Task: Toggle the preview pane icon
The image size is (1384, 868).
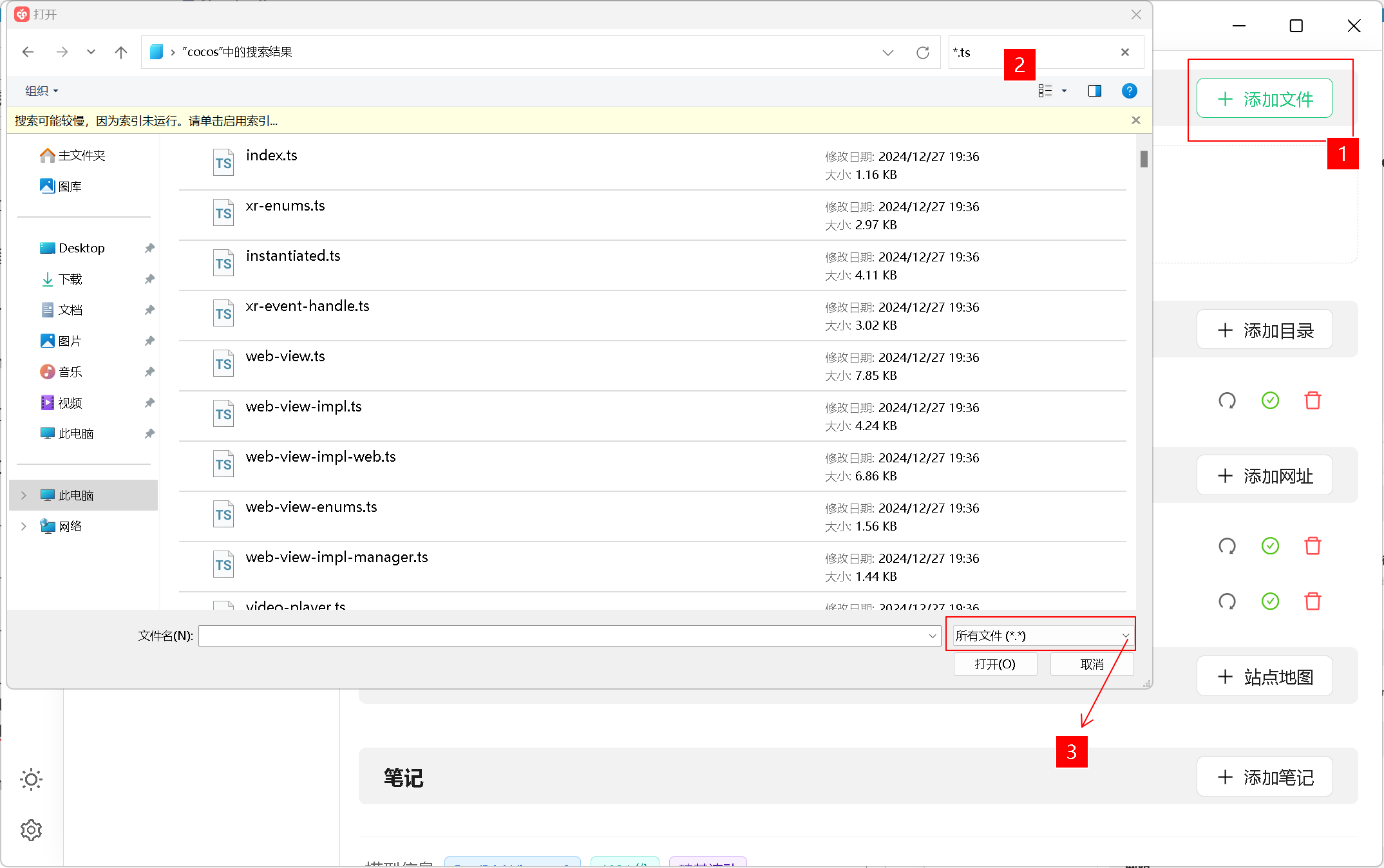Action: (x=1094, y=91)
